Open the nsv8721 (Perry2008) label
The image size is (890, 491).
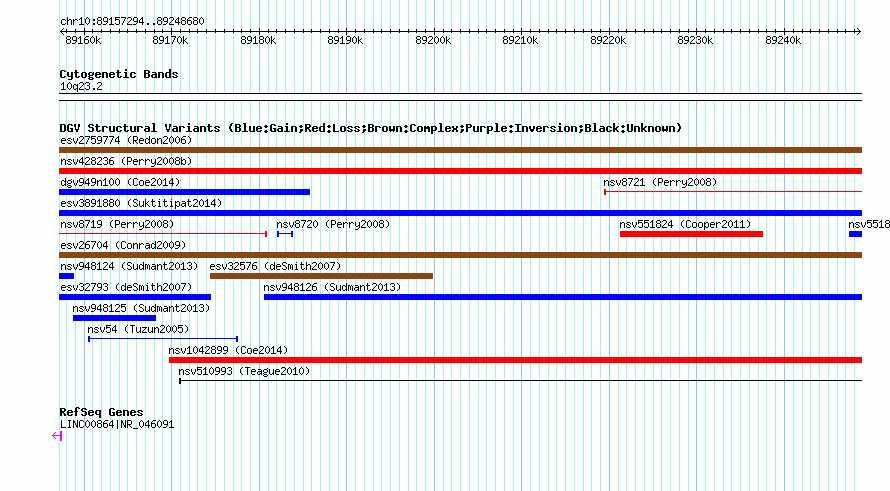click(660, 182)
